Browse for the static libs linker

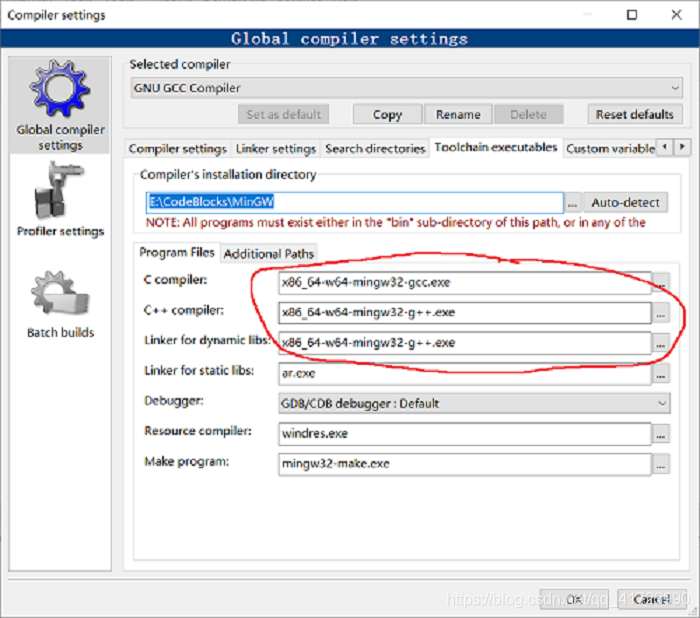661,374
